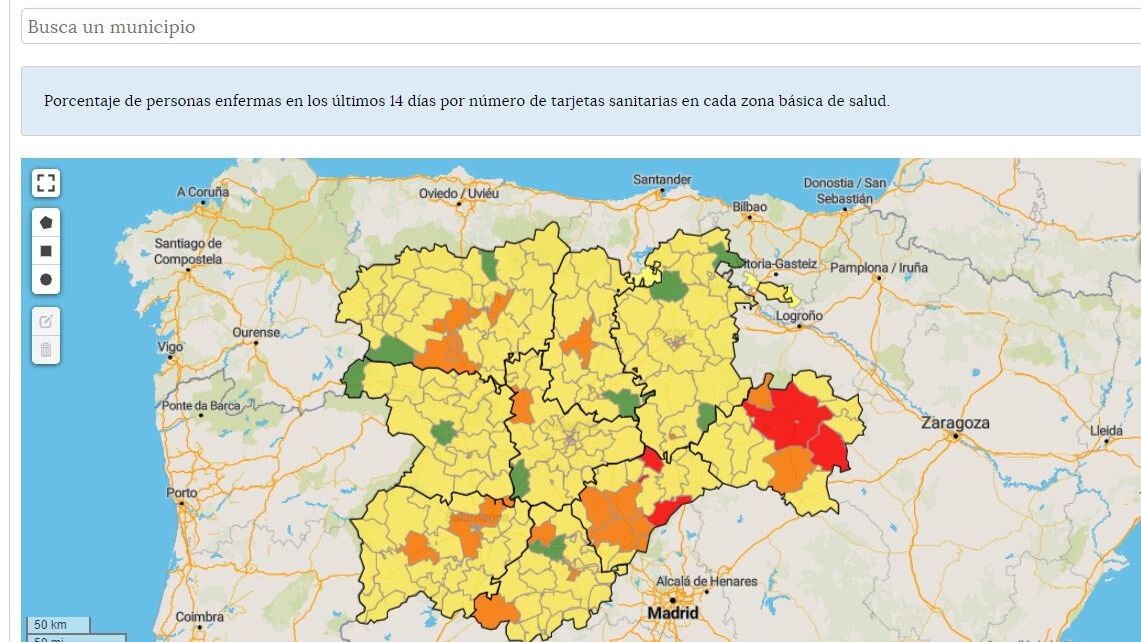The image size is (1141, 642).
Task: Toggle fullscreen map view
Action: (x=46, y=183)
